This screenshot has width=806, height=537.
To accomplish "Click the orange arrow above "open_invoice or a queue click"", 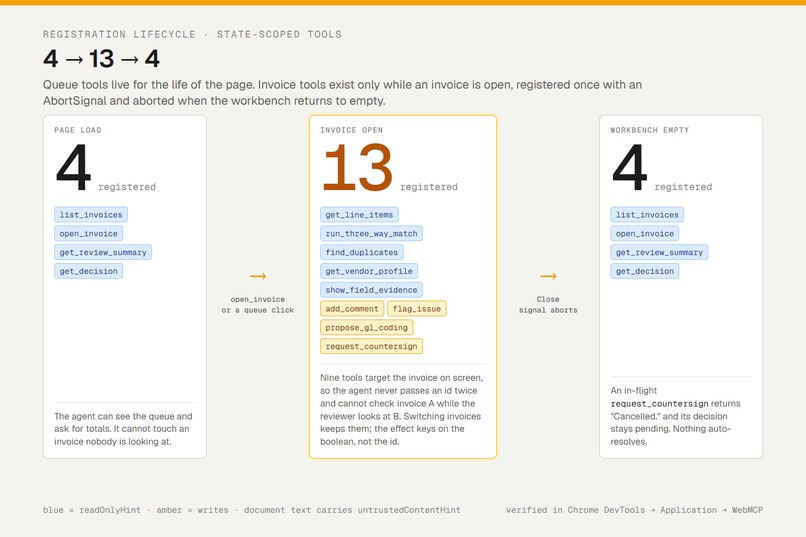I will pos(258,276).
